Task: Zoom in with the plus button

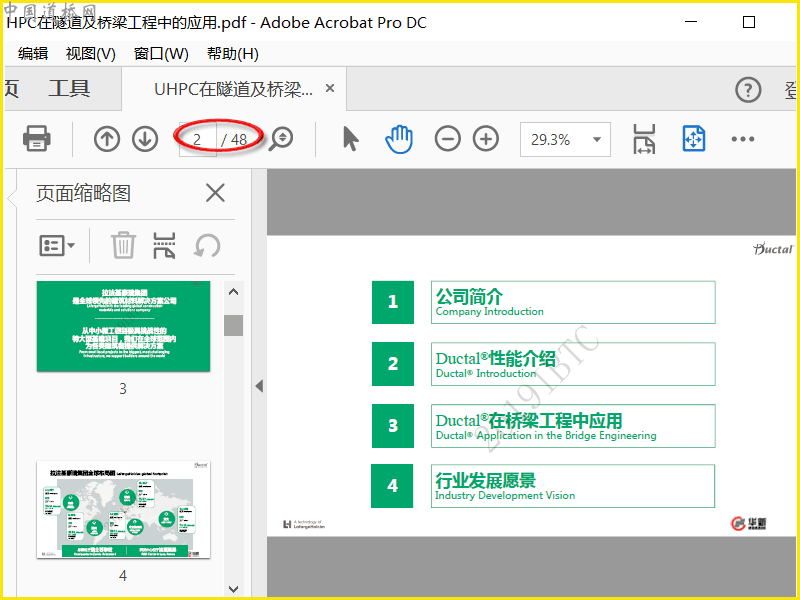Action: click(486, 139)
